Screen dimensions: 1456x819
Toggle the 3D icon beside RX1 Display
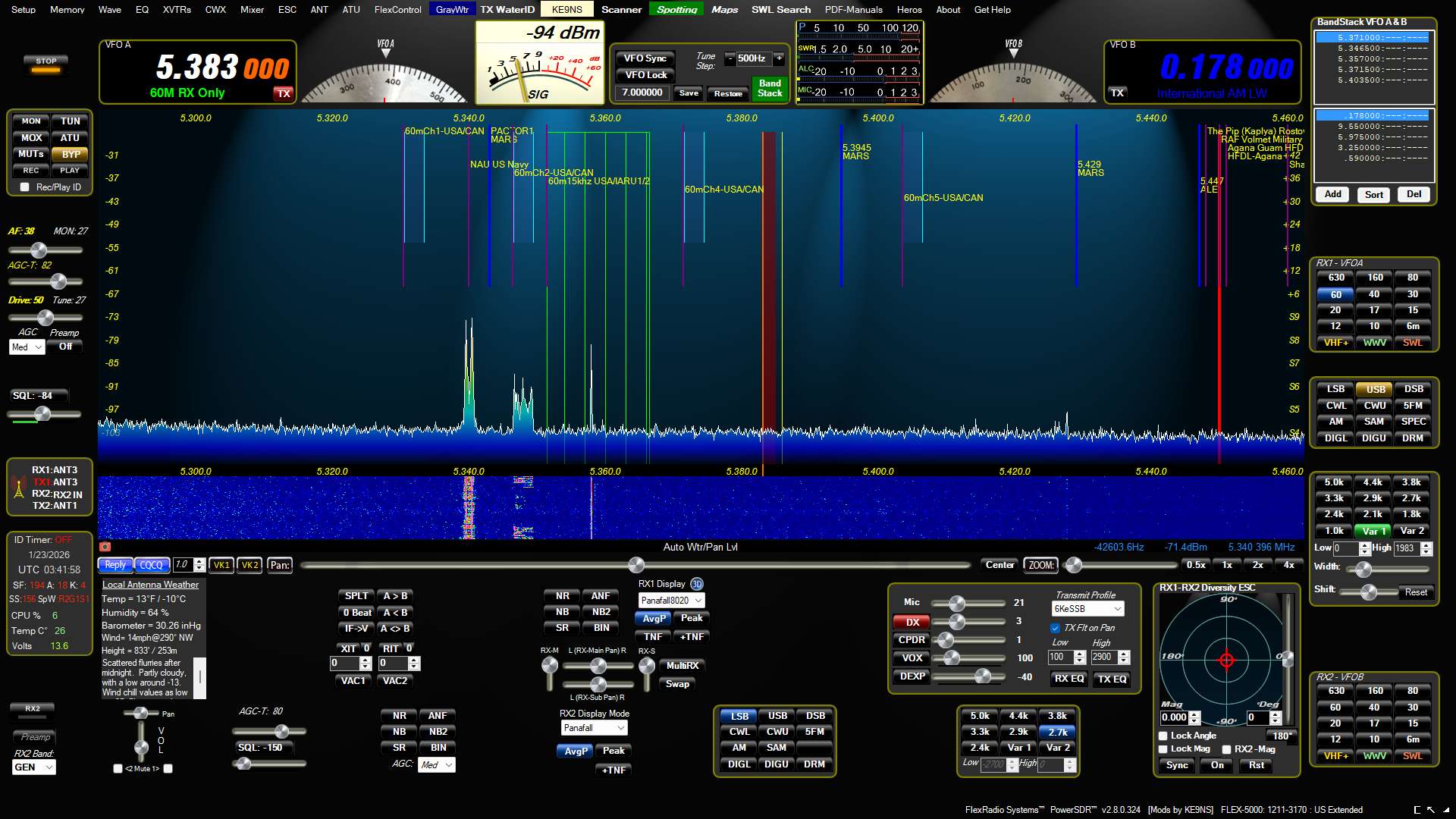point(697,584)
